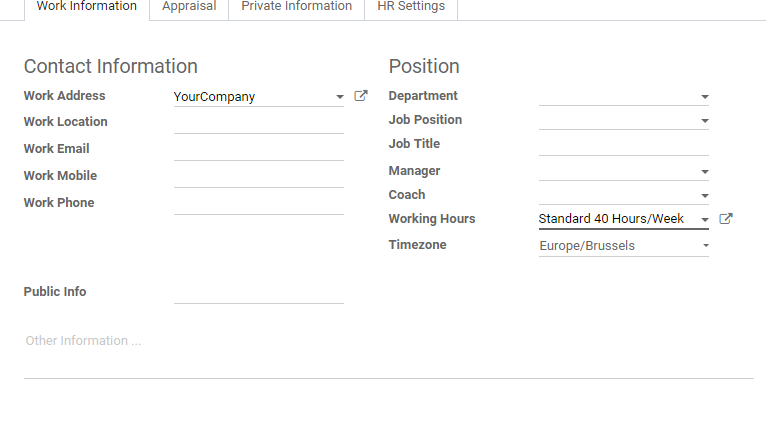This screenshot has height=426, width=766.
Task: Focus the Work Email field
Action: click(x=259, y=149)
